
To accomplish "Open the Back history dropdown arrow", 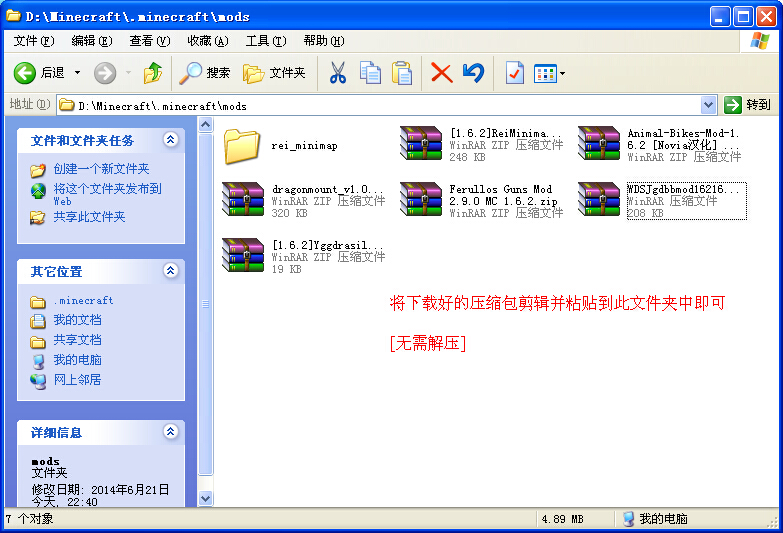I will 77,73.
